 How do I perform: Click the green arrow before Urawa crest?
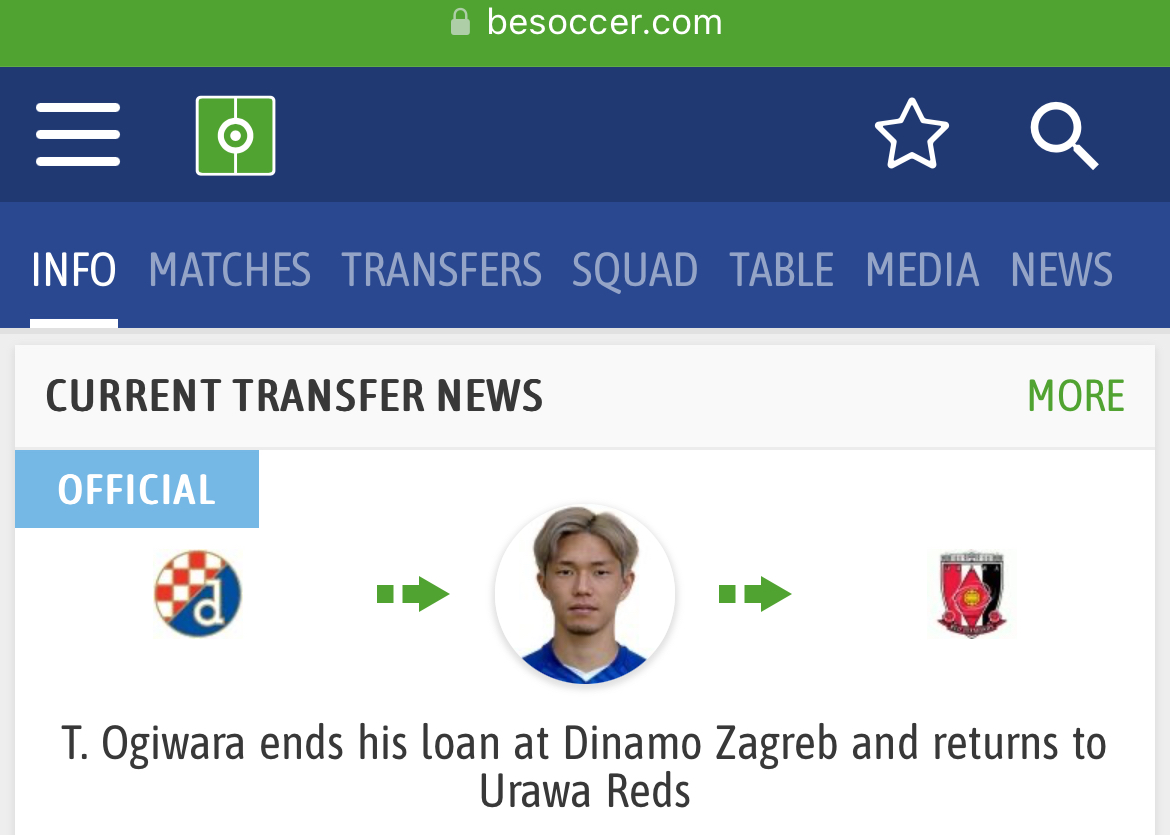[x=755, y=594]
